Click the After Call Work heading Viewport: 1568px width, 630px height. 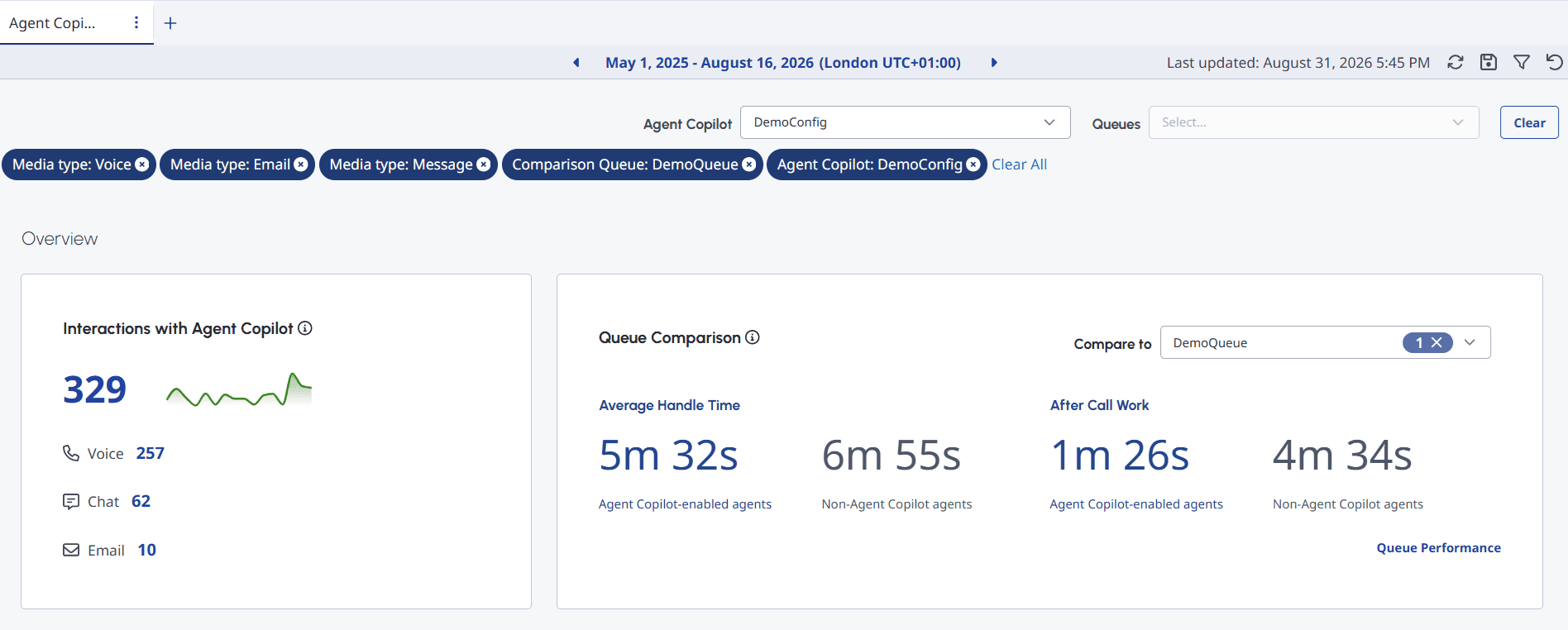point(1099,405)
